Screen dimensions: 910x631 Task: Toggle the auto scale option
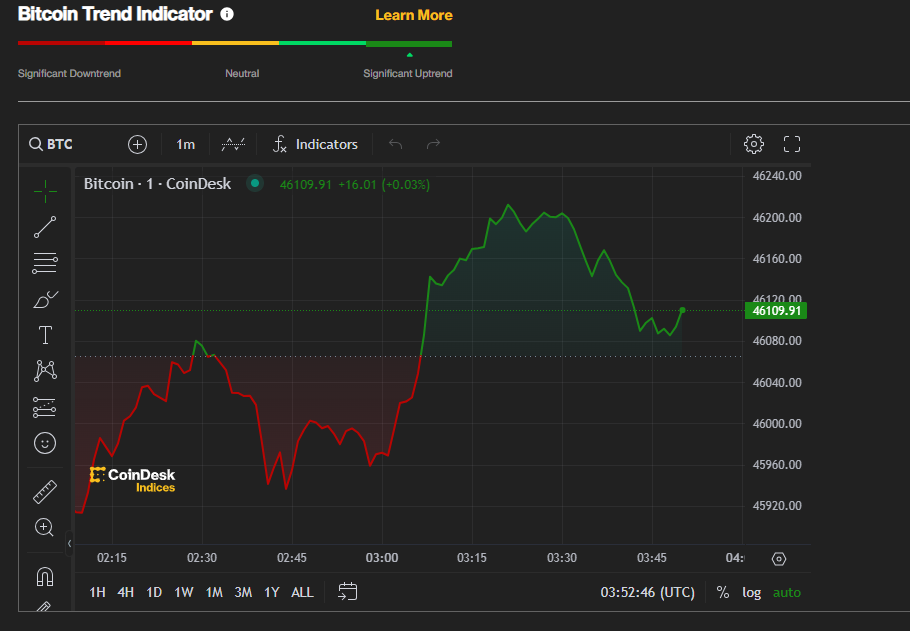(x=787, y=592)
